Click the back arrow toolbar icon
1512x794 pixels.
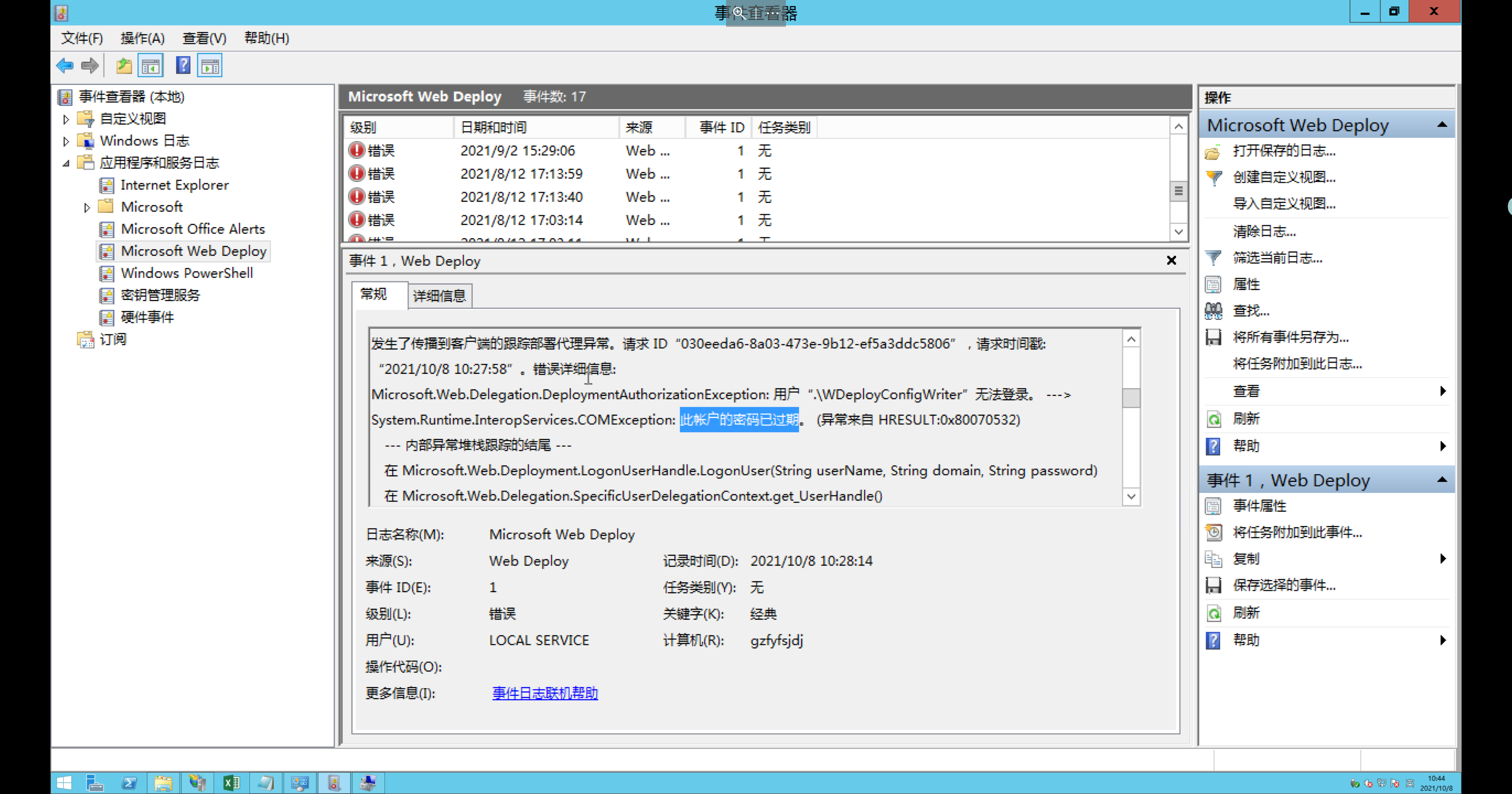coord(65,66)
